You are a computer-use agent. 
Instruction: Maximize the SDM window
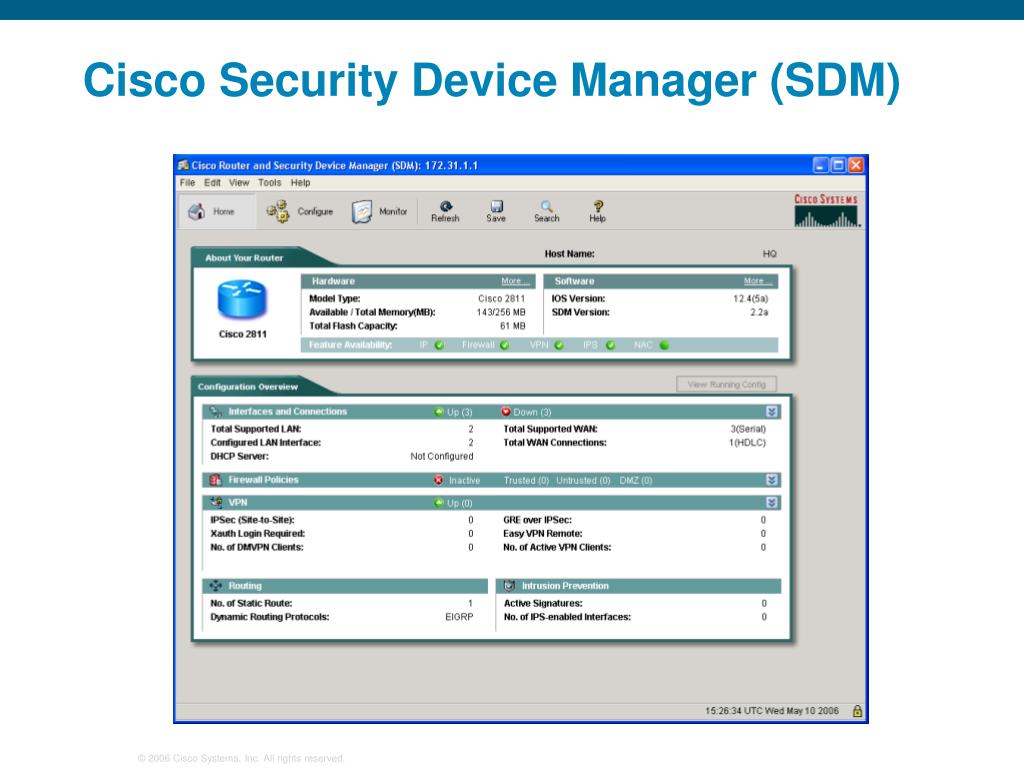click(838, 165)
